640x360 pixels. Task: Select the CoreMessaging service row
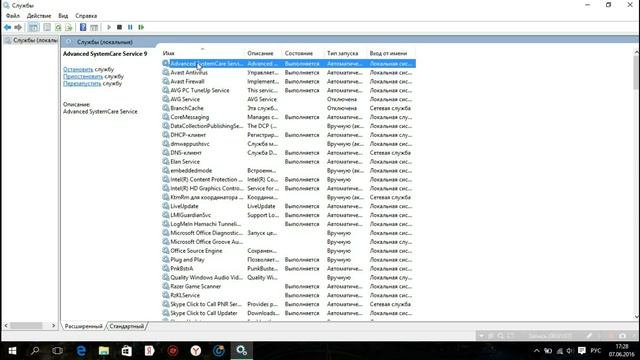pos(289,117)
